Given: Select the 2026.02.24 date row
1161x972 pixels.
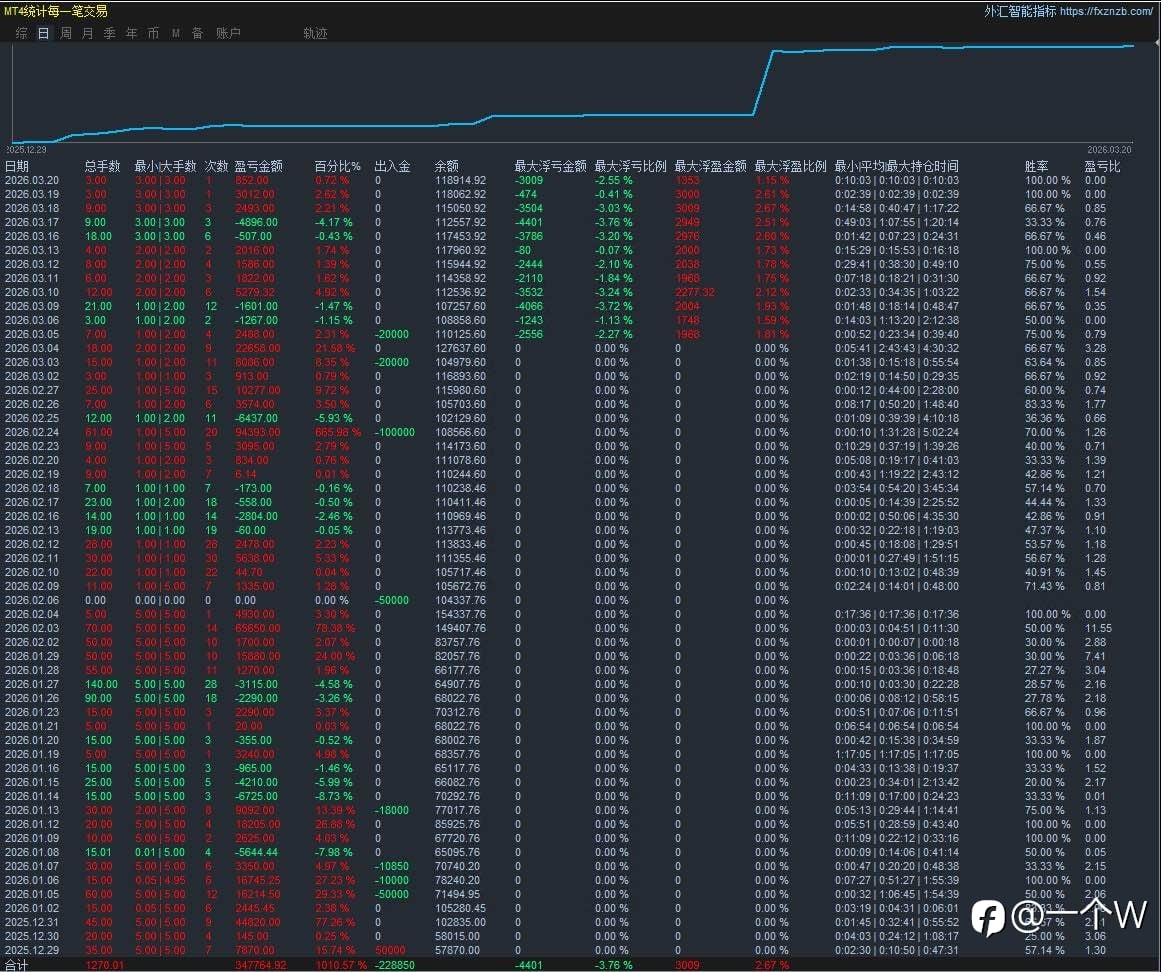Looking at the screenshot, I should [32, 432].
